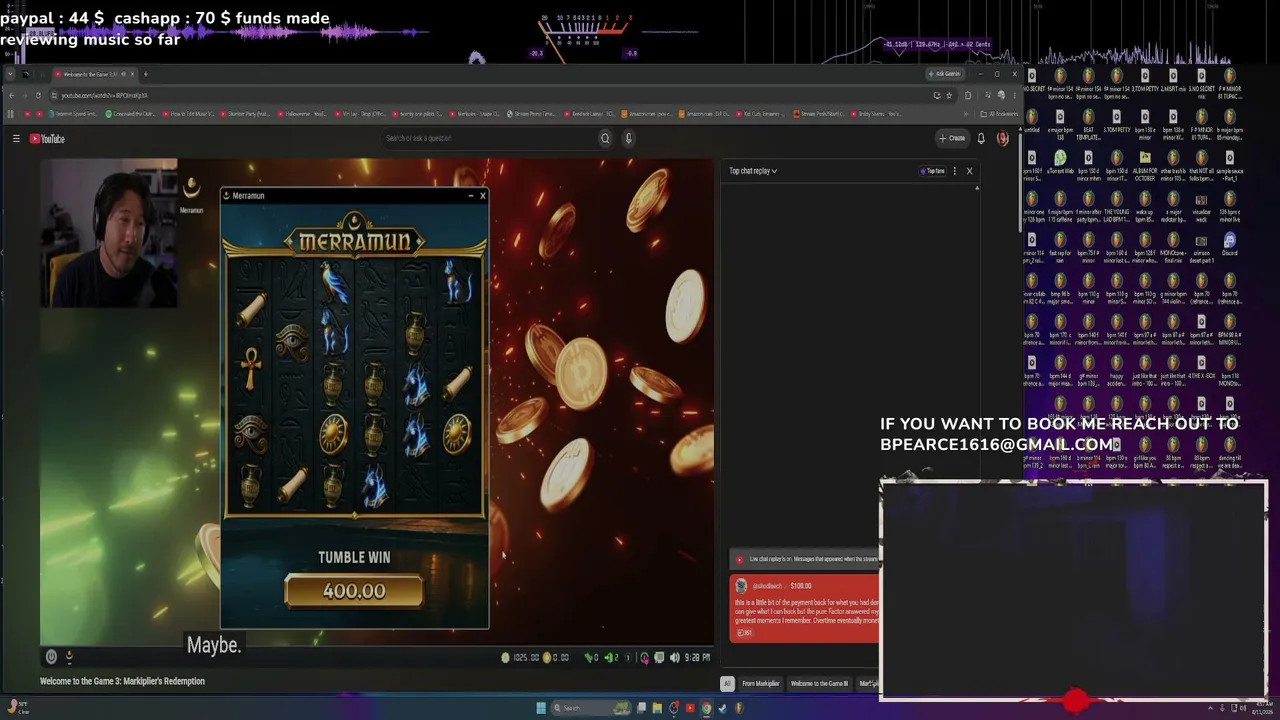Open the chat panel three-dot menu
This screenshot has width=1280, height=720.
[x=954, y=171]
